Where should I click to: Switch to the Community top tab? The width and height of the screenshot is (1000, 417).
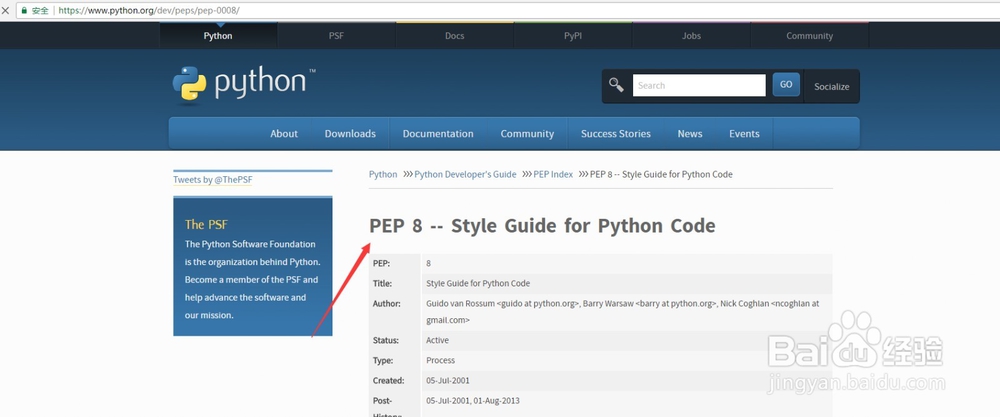pyautogui.click(x=809, y=36)
